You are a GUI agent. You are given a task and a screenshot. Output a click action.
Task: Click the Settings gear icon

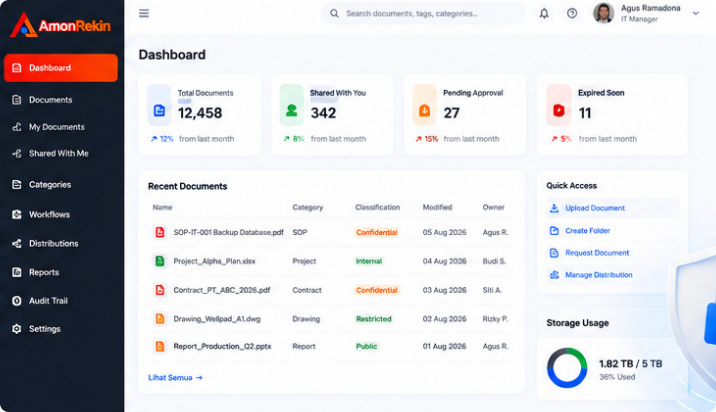[x=17, y=329]
